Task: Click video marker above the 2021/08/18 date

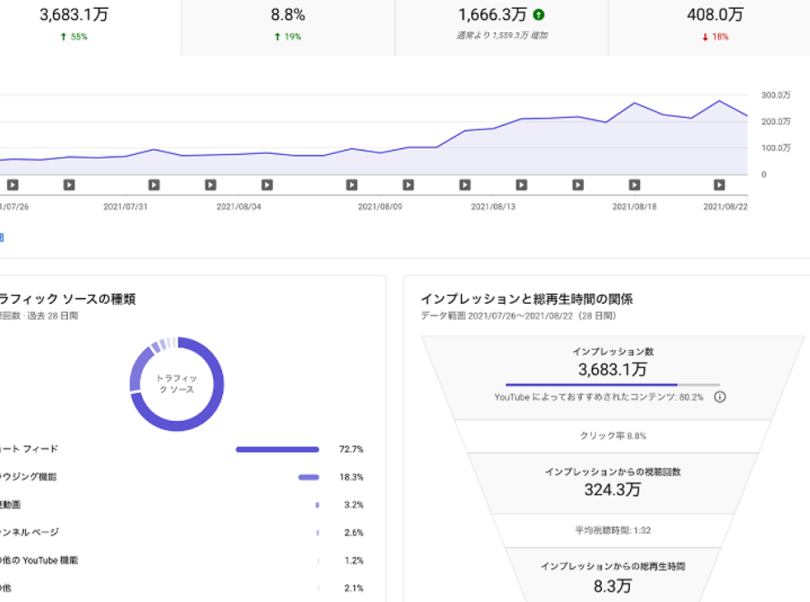Action: point(634,185)
